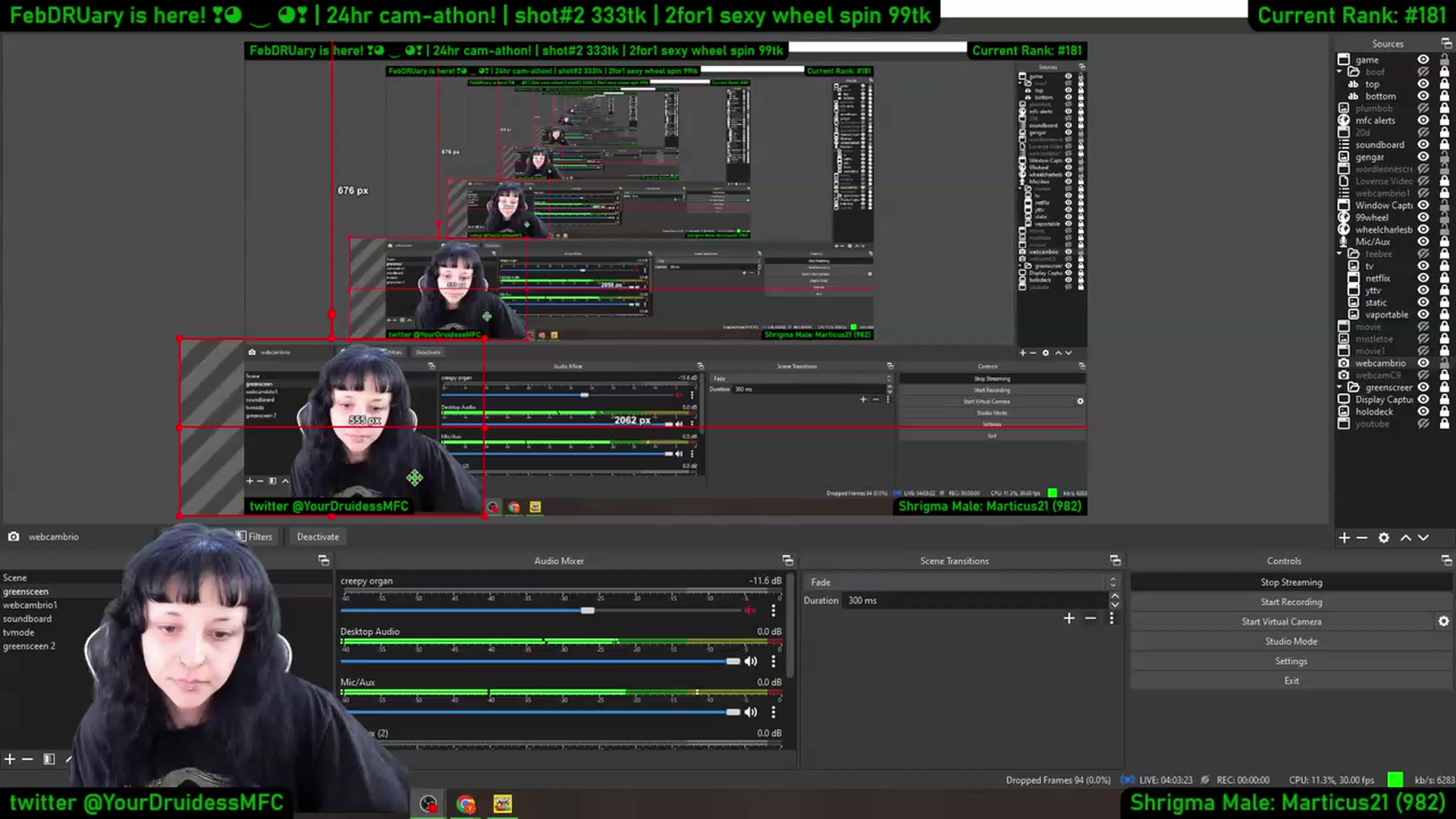Open the Fade transition dropdown
Image resolution: width=1456 pixels, height=819 pixels.
pos(962,582)
